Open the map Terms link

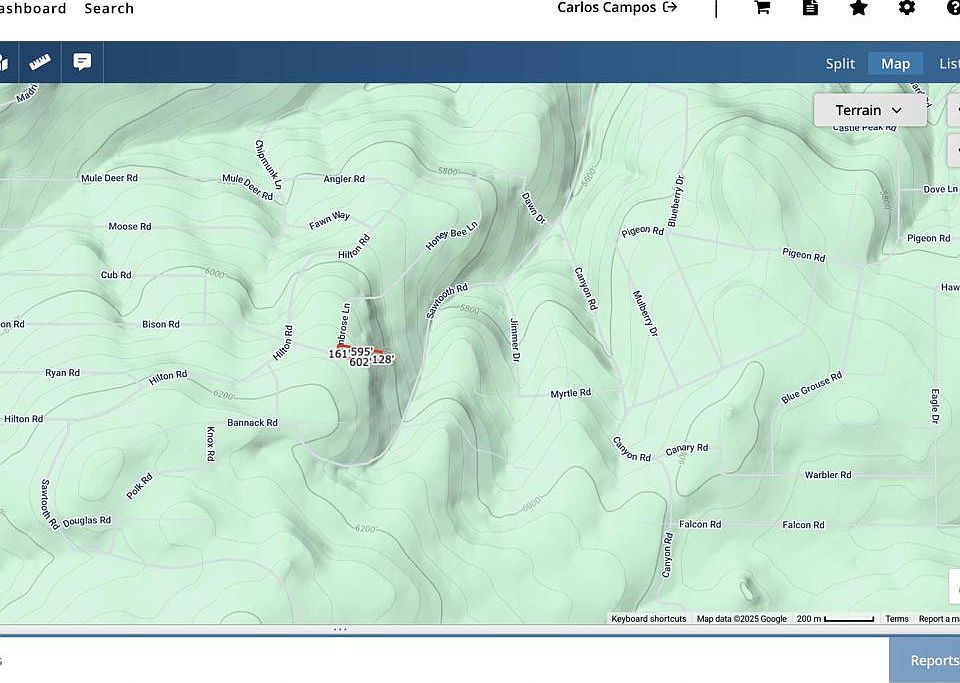tap(897, 619)
